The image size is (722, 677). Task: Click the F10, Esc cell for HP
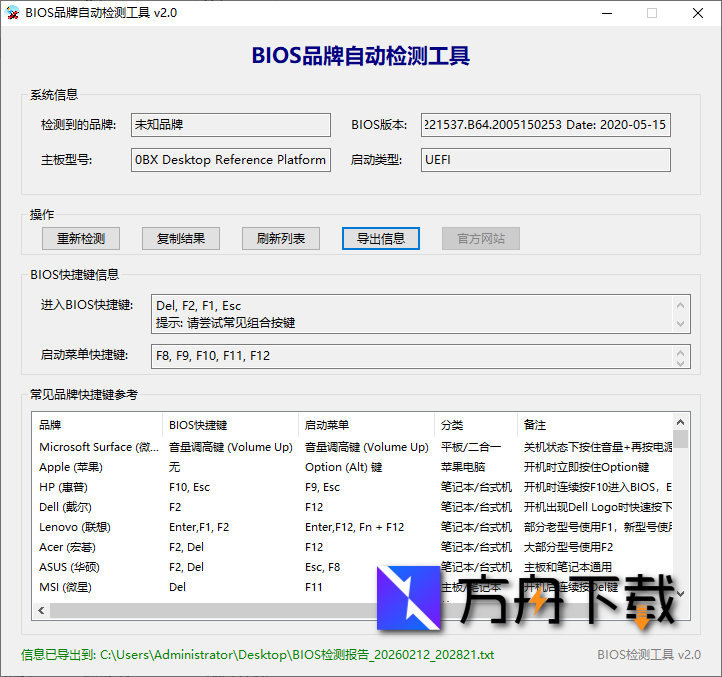pos(189,487)
